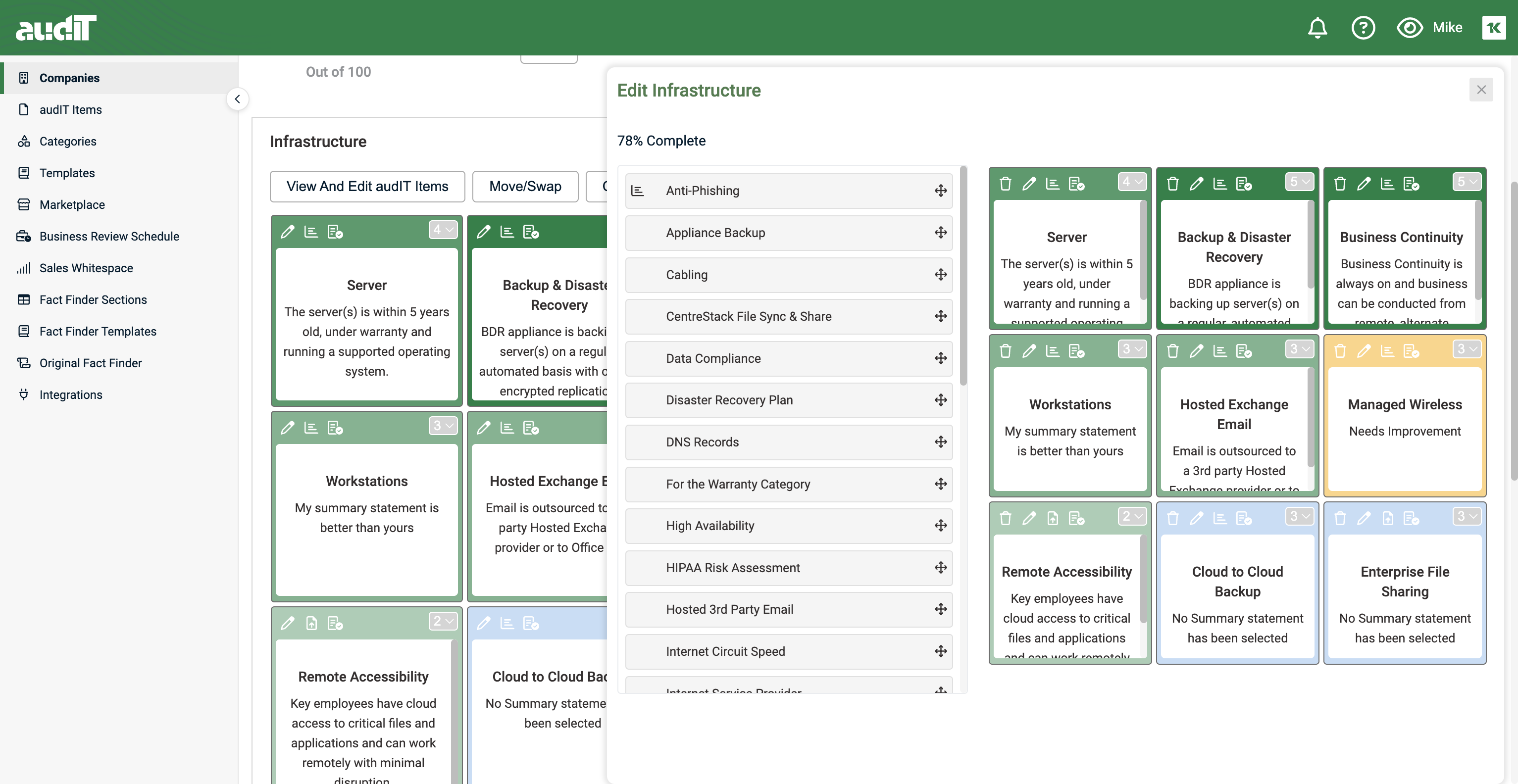Select the Internet Circuit Speed list item

pos(789,651)
